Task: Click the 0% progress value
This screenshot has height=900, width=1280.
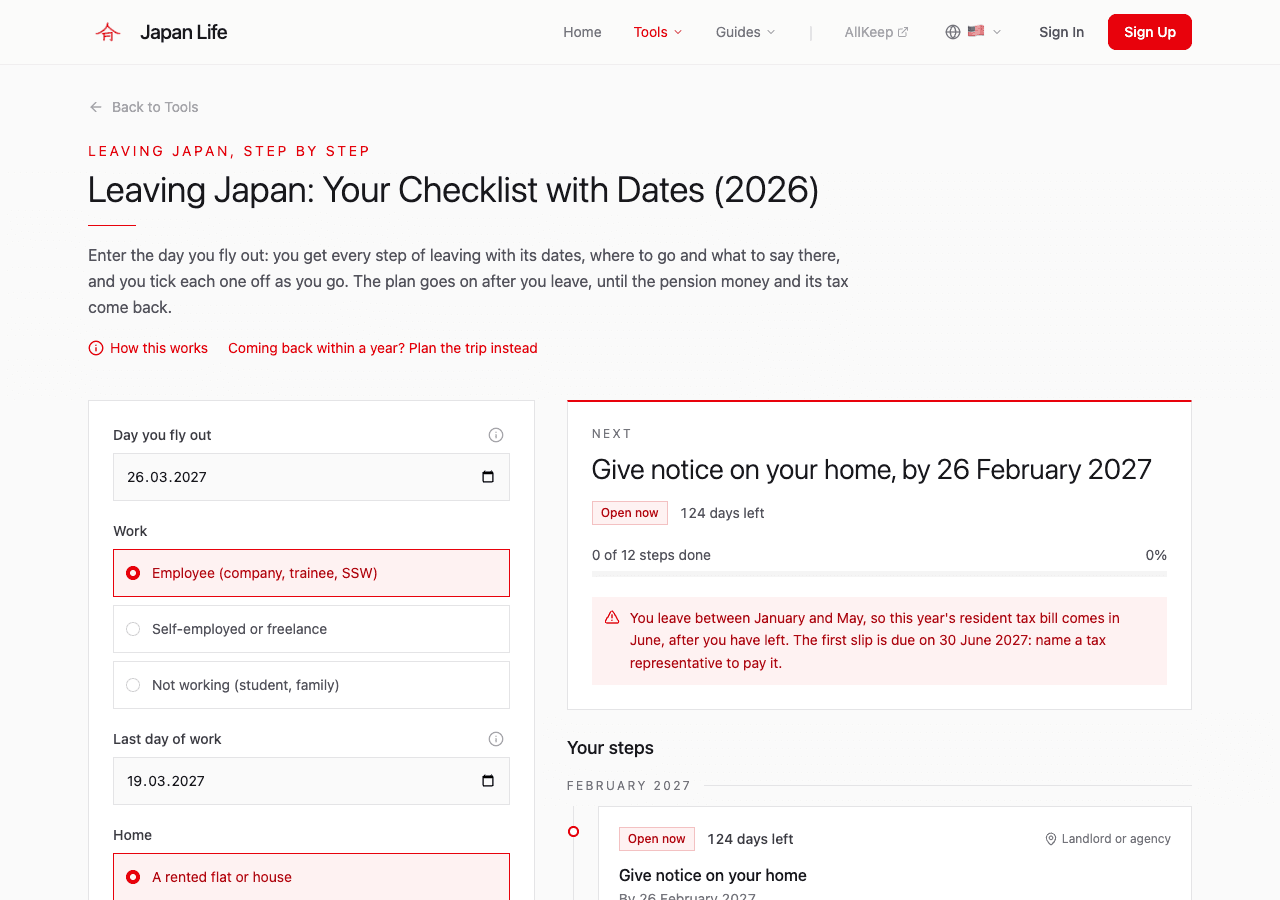Action: [x=1156, y=555]
